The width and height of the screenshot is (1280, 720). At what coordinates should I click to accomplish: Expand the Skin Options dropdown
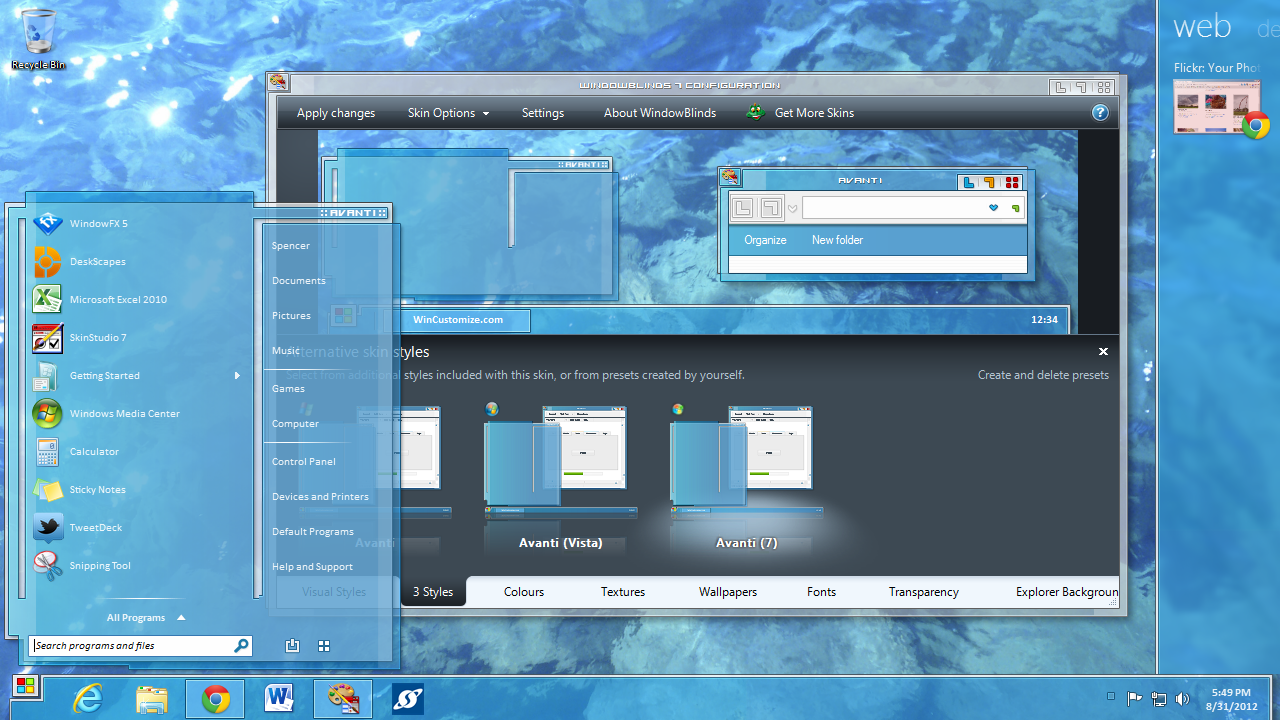click(x=448, y=113)
